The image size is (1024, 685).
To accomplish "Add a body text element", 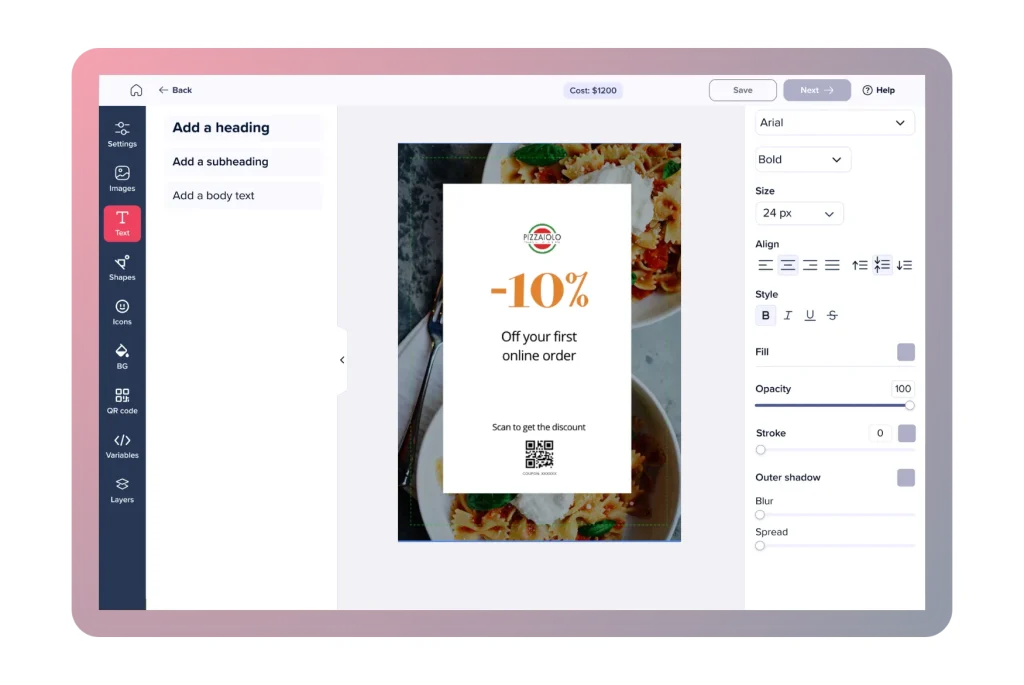I will pyautogui.click(x=244, y=195).
